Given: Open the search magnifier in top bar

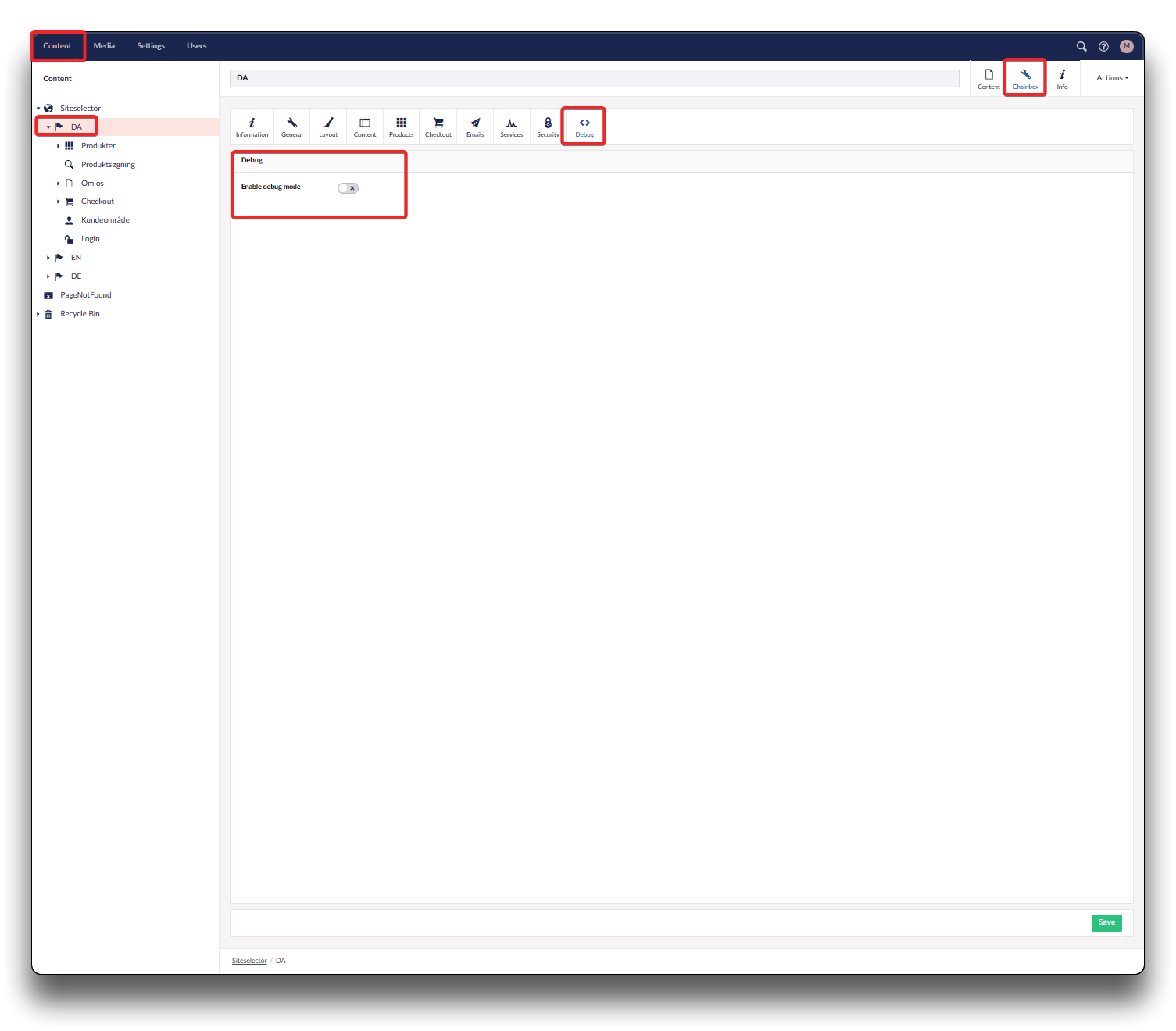Looking at the screenshot, I should tap(1081, 47).
